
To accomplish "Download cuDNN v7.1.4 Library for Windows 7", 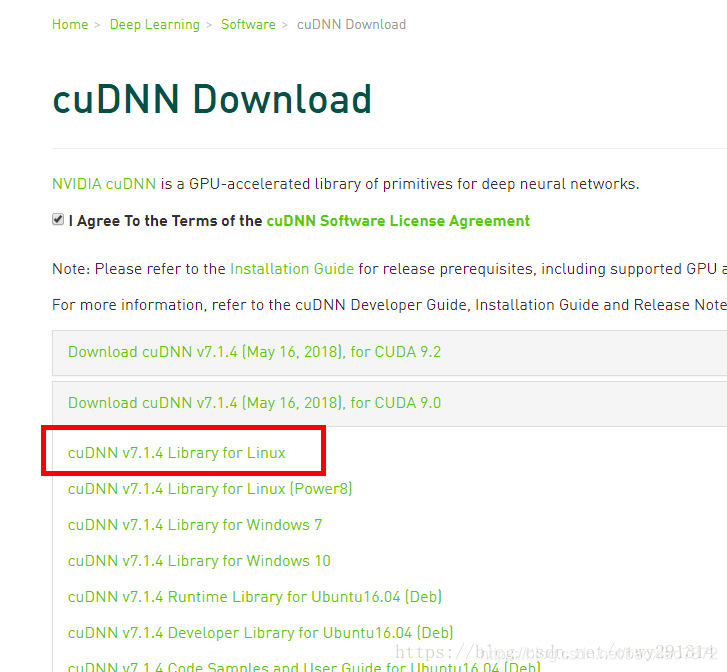I will 195,525.
